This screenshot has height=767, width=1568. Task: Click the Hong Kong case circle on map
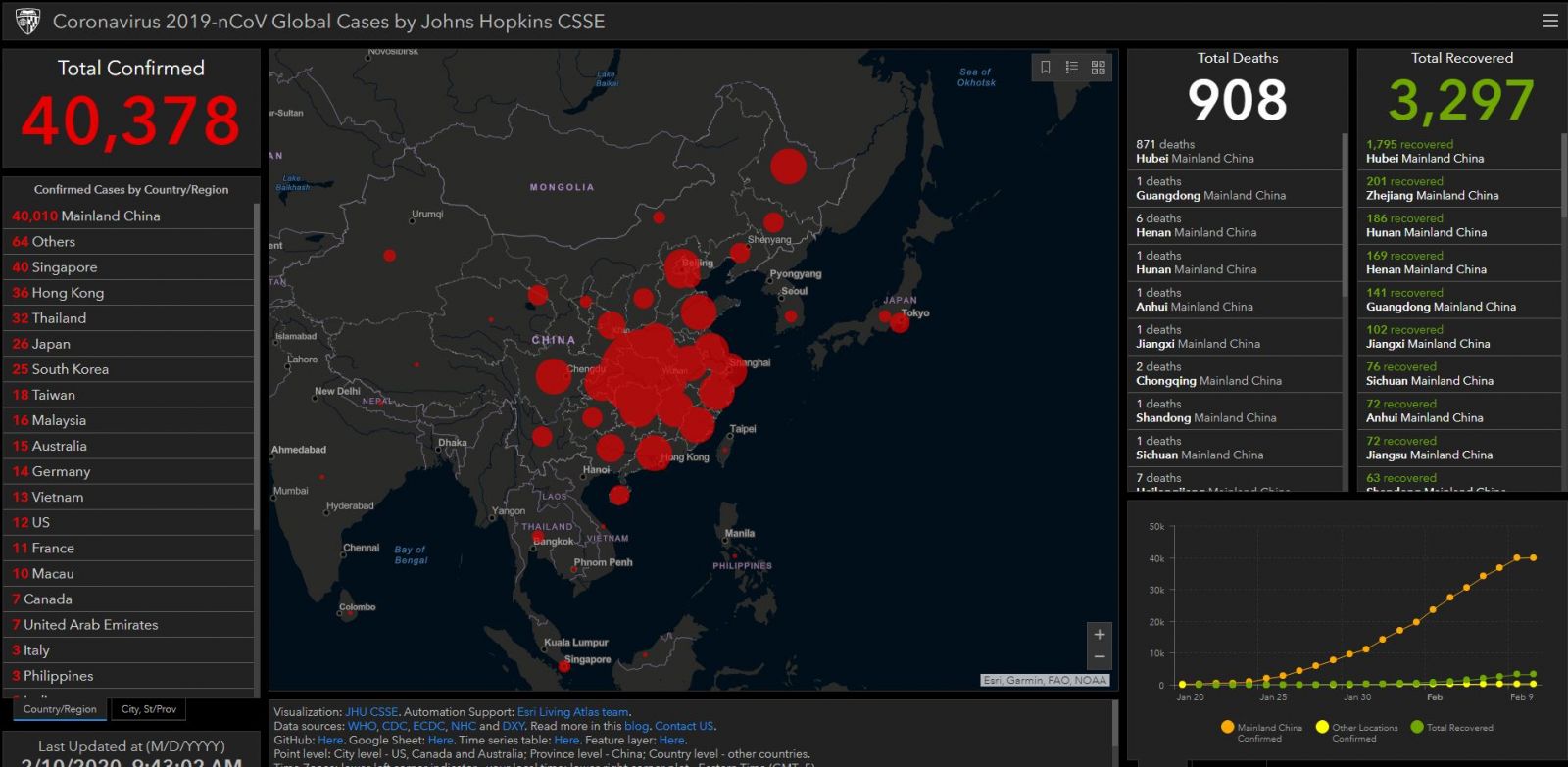tap(654, 453)
